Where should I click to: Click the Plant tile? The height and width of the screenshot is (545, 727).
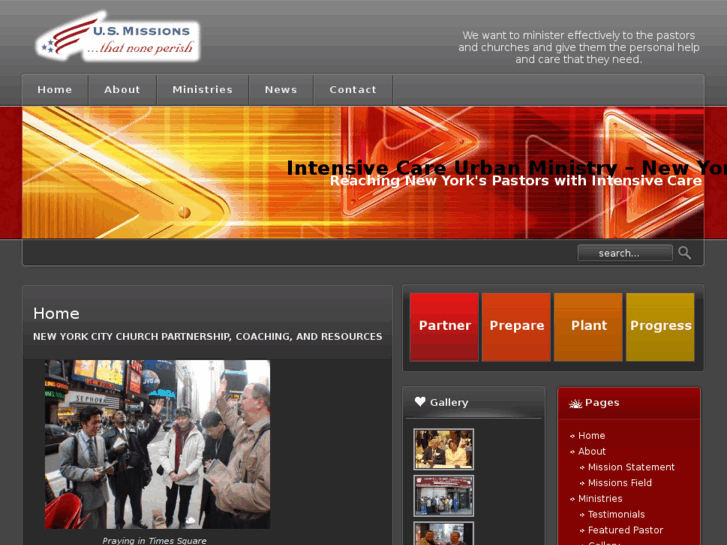(588, 327)
